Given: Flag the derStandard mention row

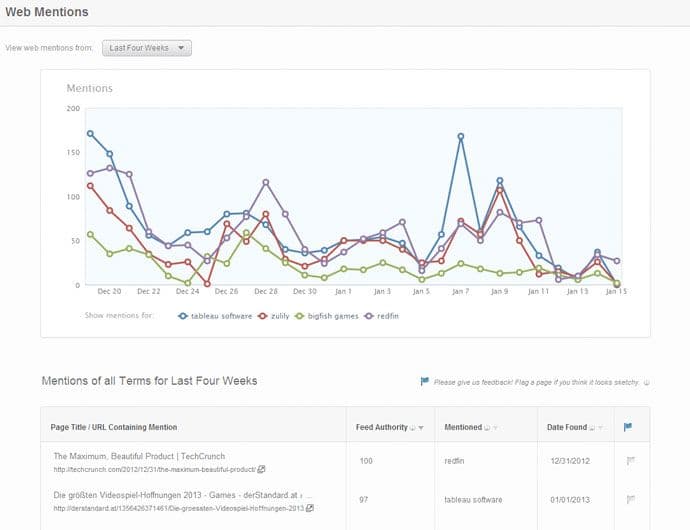Looking at the screenshot, I should (x=630, y=499).
